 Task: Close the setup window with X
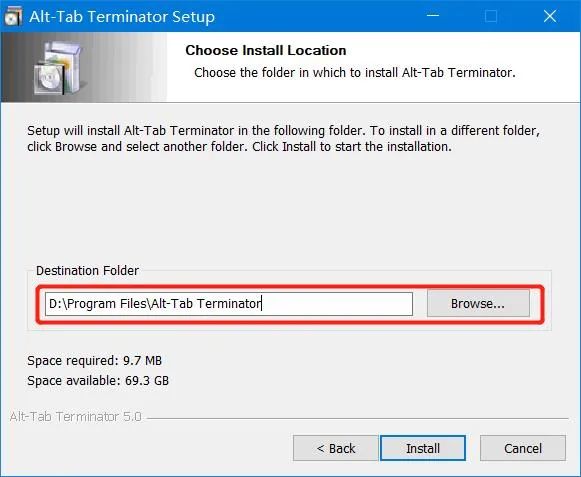click(x=550, y=16)
